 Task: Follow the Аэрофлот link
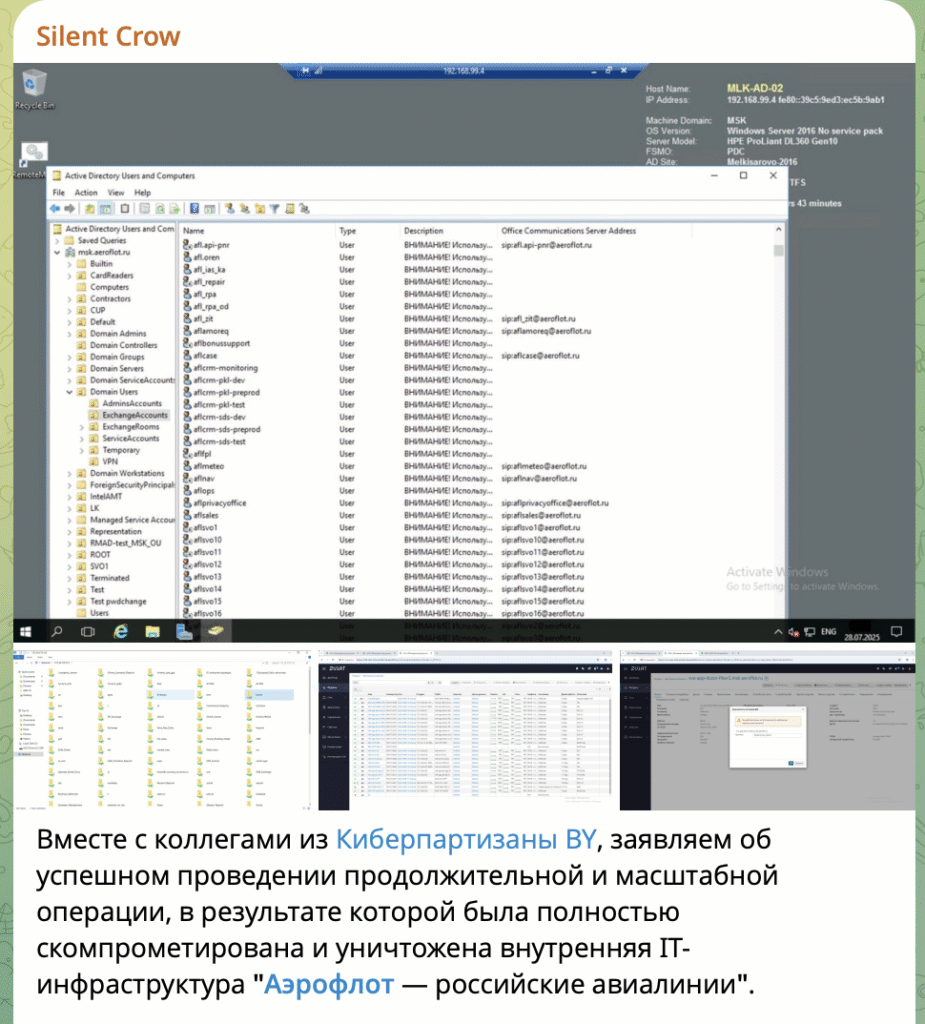pyautogui.click(x=329, y=984)
